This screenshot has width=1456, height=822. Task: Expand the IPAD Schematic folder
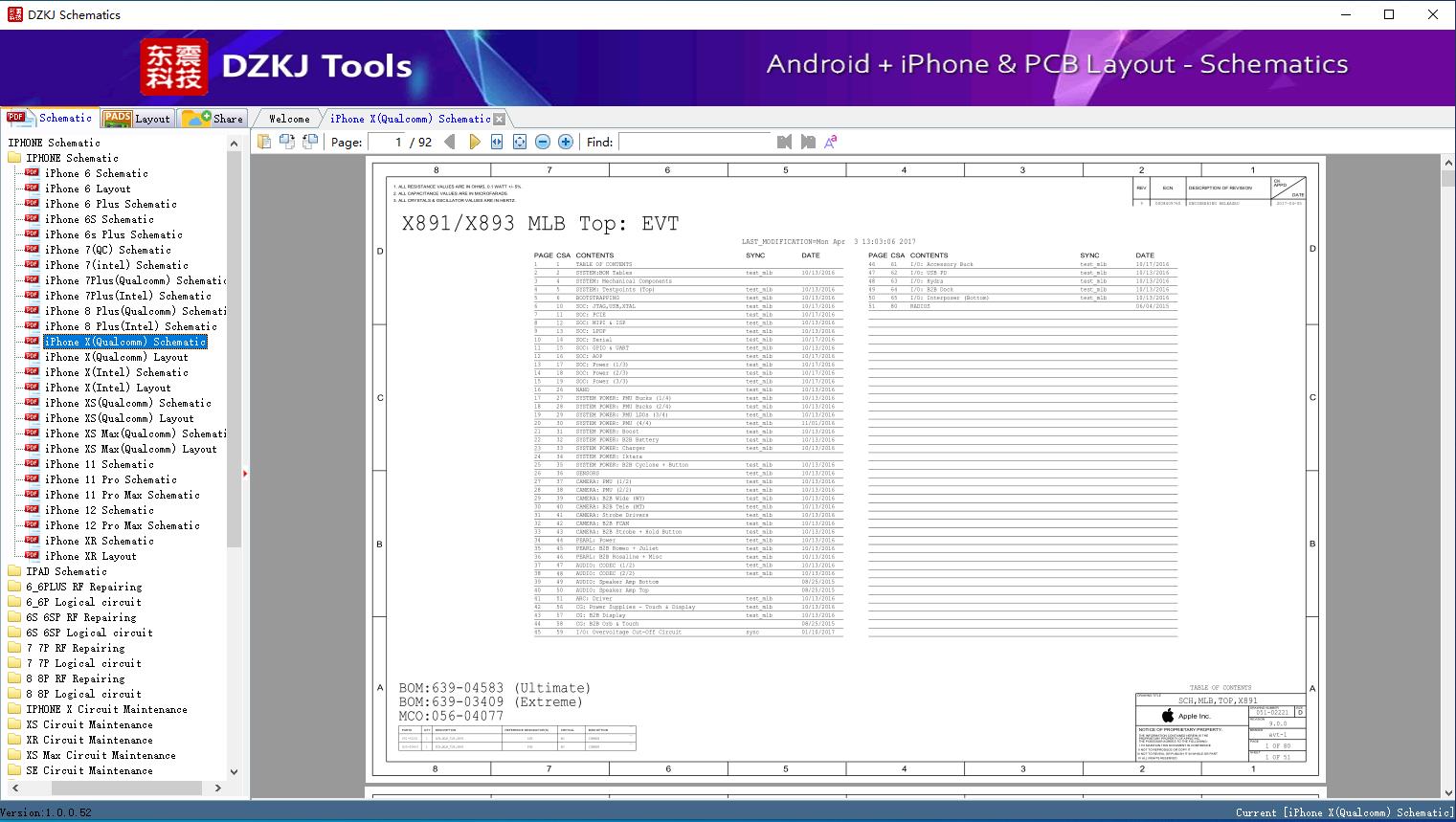tap(66, 571)
